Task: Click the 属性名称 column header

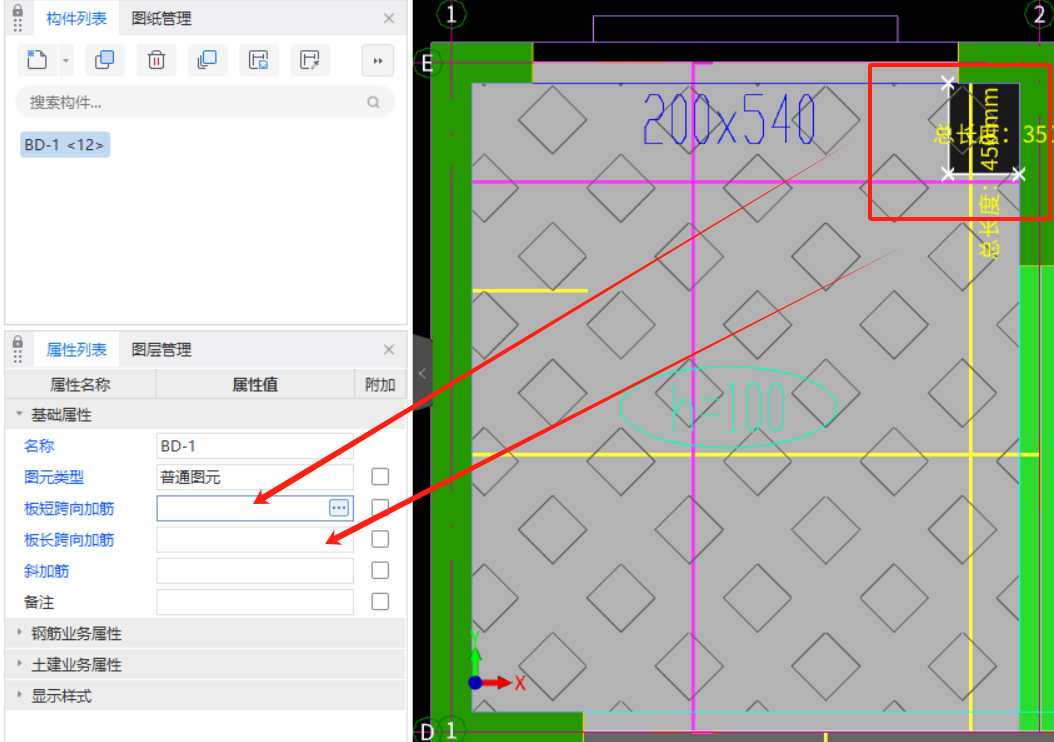Action: pos(81,384)
